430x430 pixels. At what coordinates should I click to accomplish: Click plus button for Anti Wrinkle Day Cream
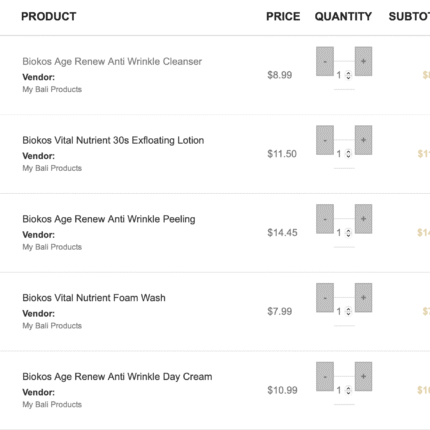point(363,376)
